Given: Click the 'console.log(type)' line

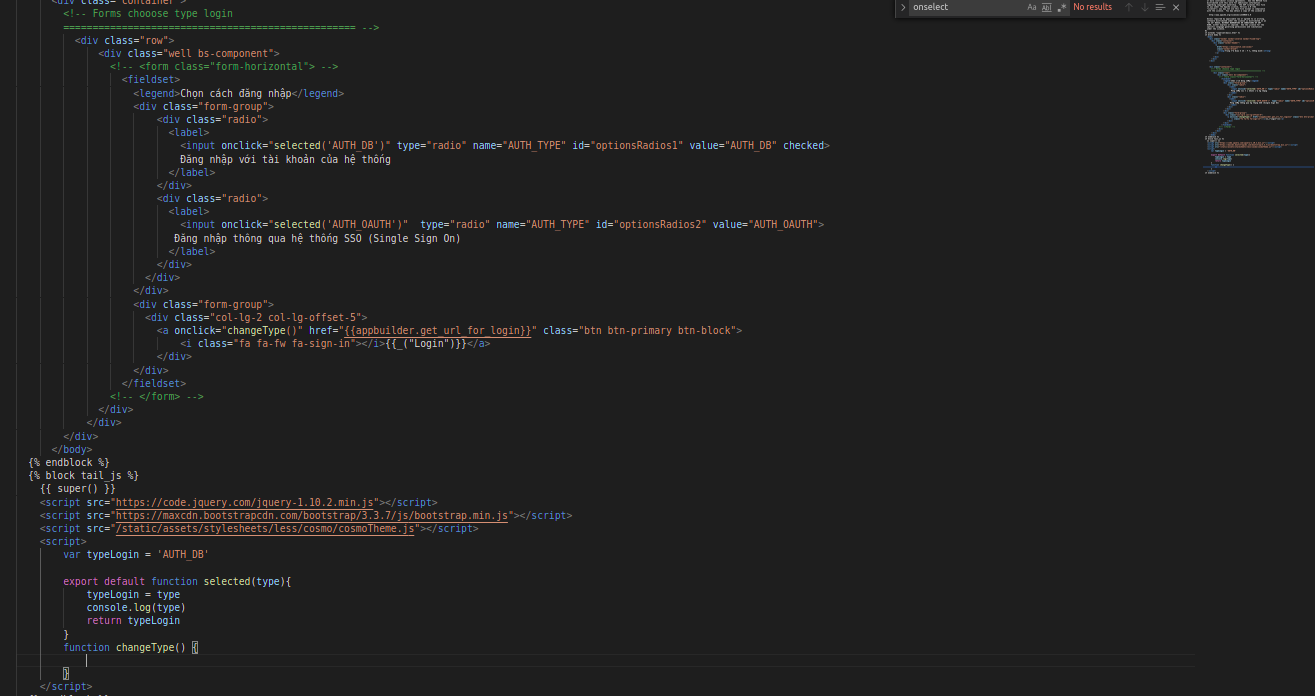Looking at the screenshot, I should point(136,607).
